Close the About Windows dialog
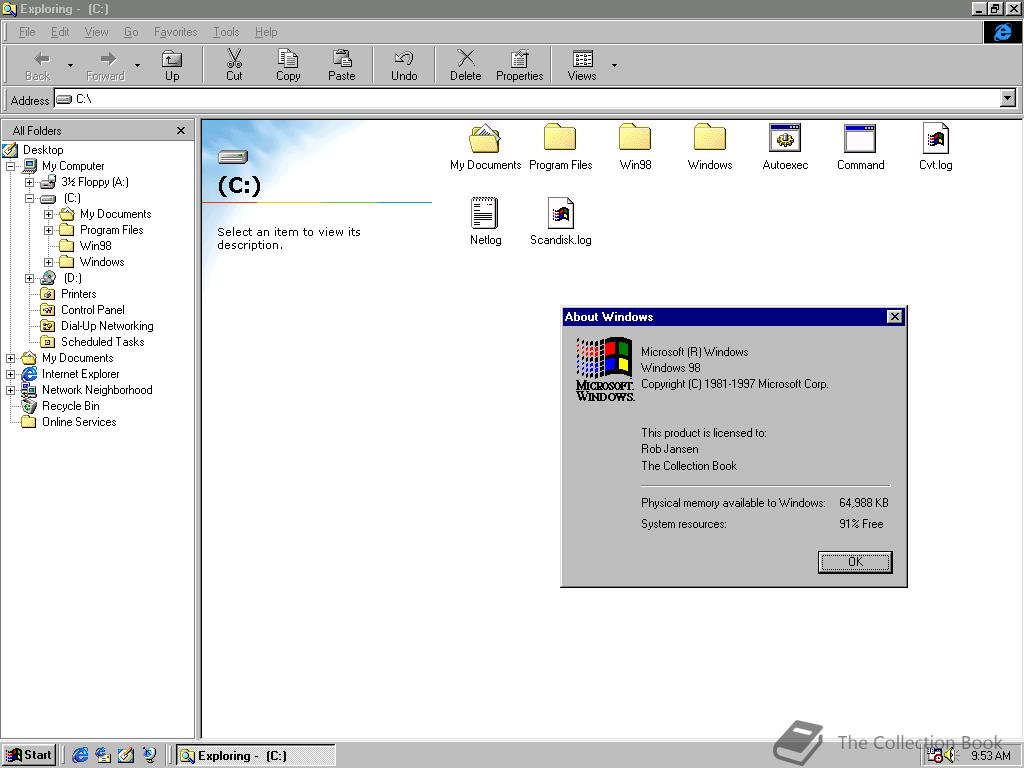The width and height of the screenshot is (1024, 768). click(x=895, y=317)
